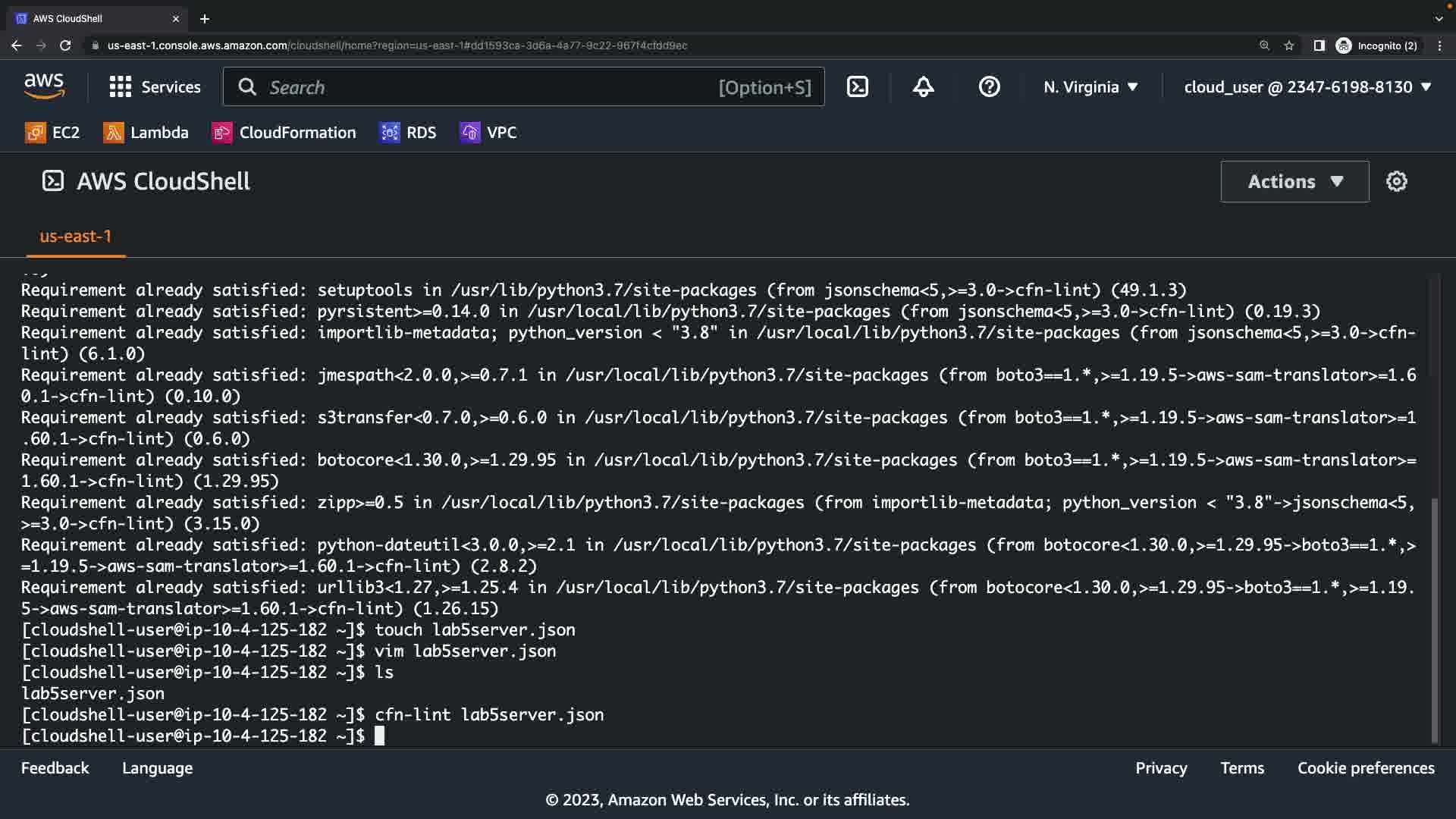Open the help question mark menu
Image resolution: width=1456 pixels, height=819 pixels.
click(x=989, y=87)
